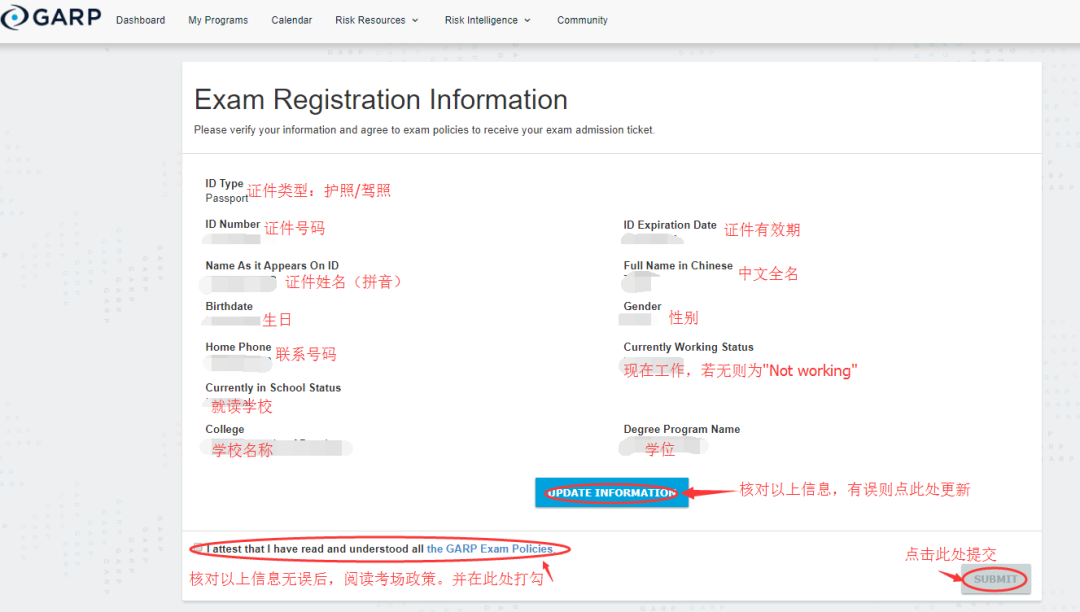
Task: Click the ID Type label
Action: point(224,183)
